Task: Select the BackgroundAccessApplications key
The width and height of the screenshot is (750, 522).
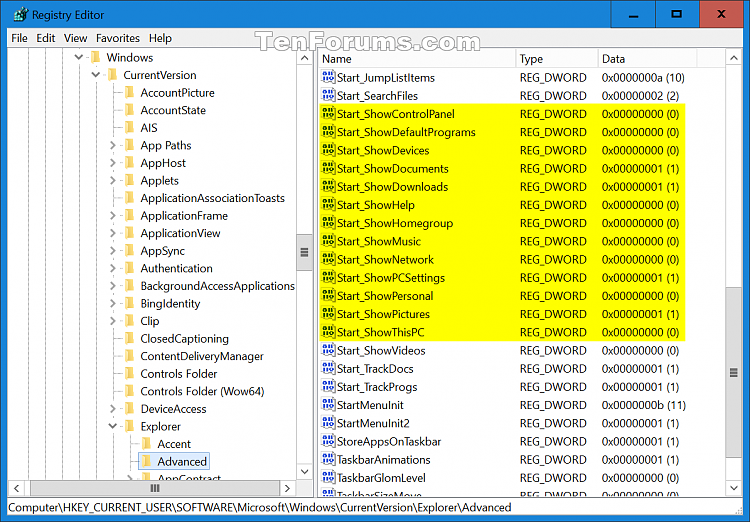Action: 218,286
